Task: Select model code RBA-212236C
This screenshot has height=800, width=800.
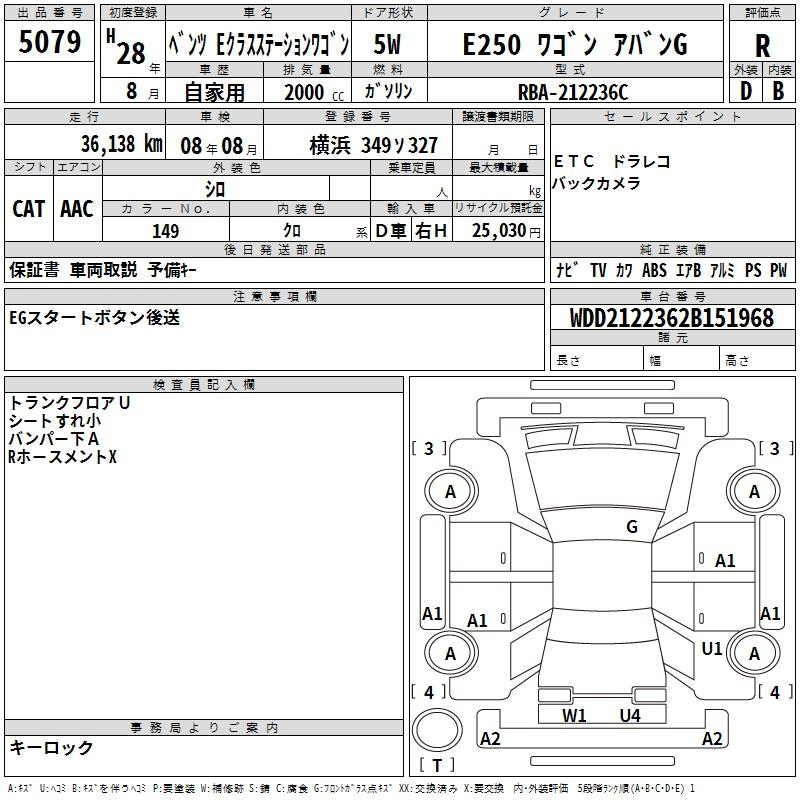Action: click(x=573, y=93)
